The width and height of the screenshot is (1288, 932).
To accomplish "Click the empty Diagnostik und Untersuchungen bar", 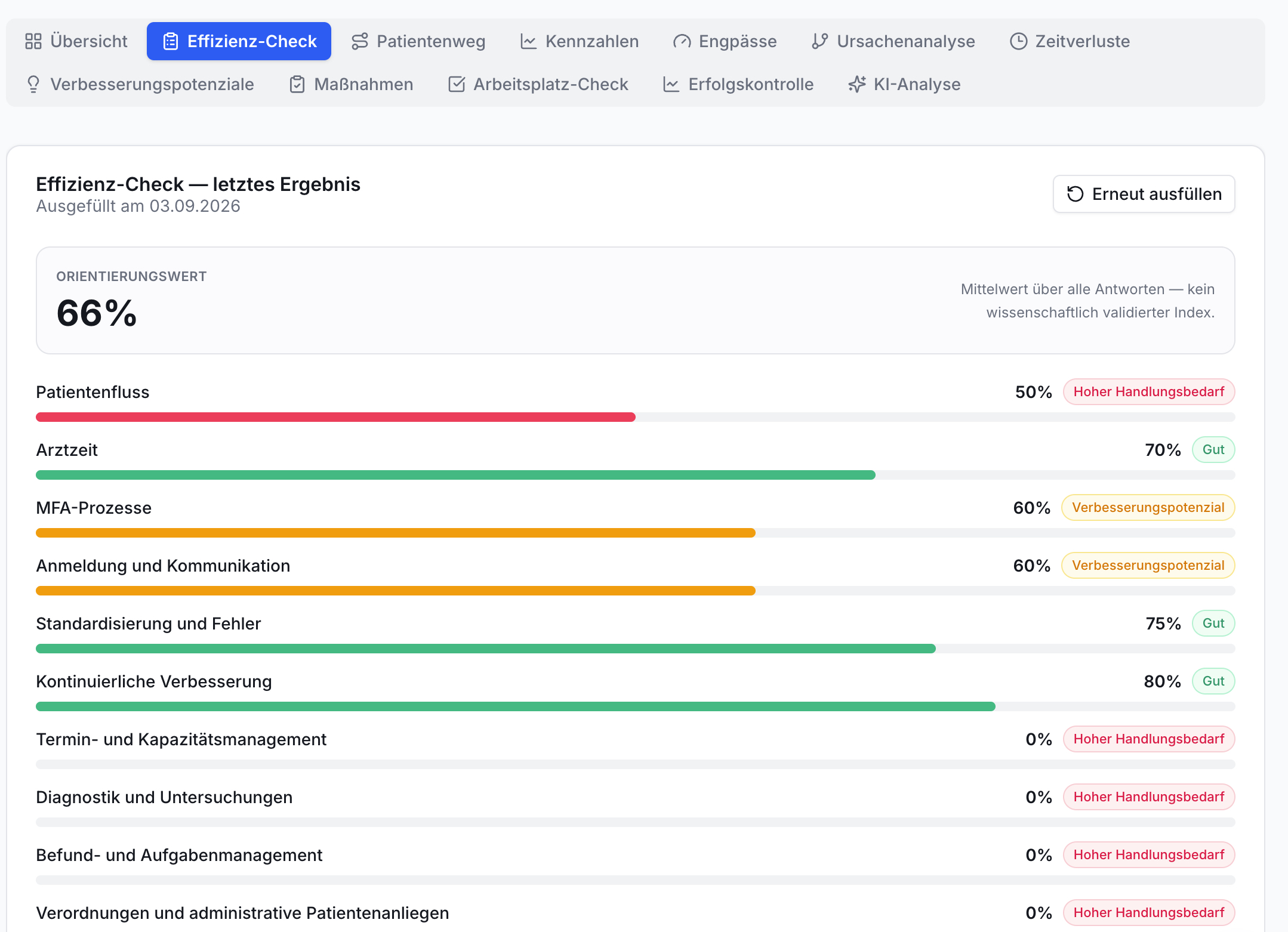I will pyautogui.click(x=636, y=822).
